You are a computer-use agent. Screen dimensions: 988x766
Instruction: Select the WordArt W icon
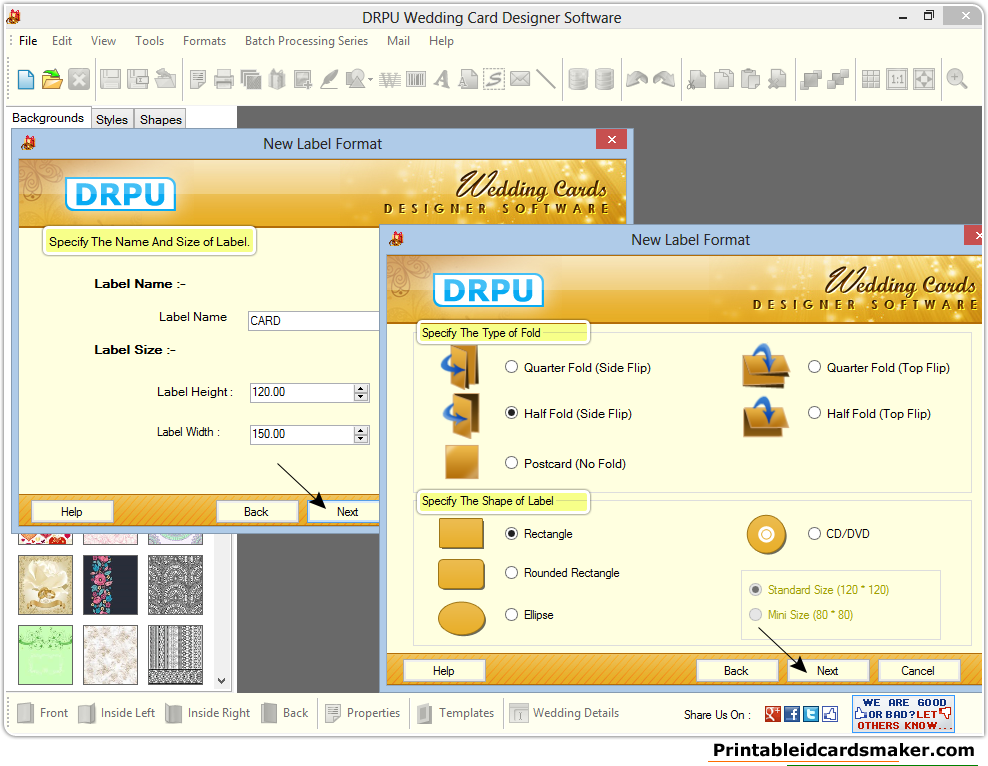(x=390, y=79)
